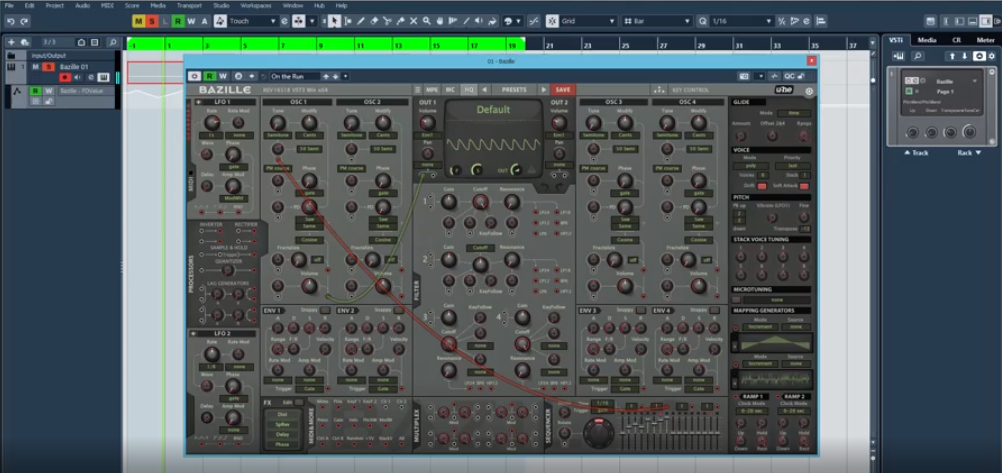Click the Add Track plus icon

pyautogui.click(x=11, y=42)
